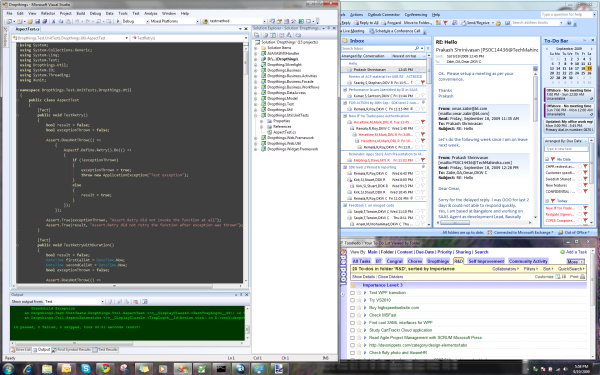This screenshot has width=600, height=375.
Task: Expand the References node in Solution Explorer
Action: click(262, 126)
